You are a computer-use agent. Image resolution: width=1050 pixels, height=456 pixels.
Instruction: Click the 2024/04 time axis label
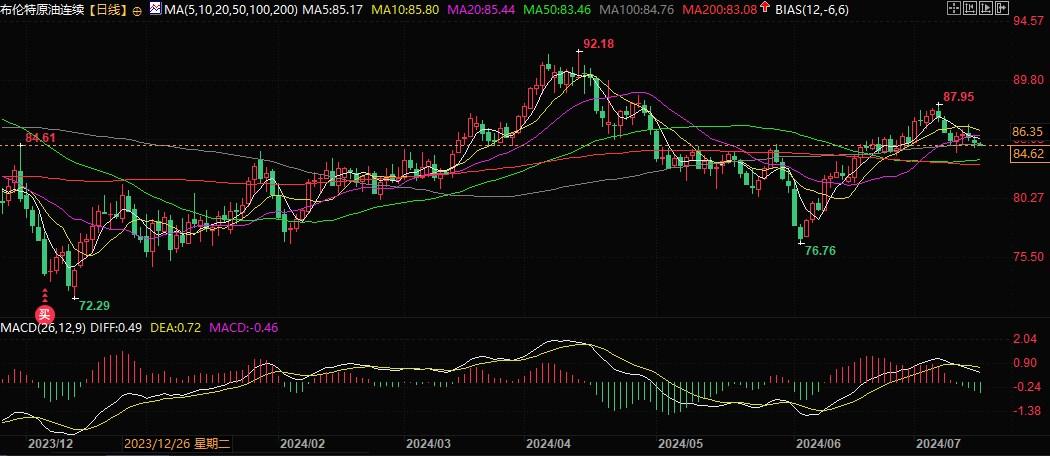[x=548, y=443]
